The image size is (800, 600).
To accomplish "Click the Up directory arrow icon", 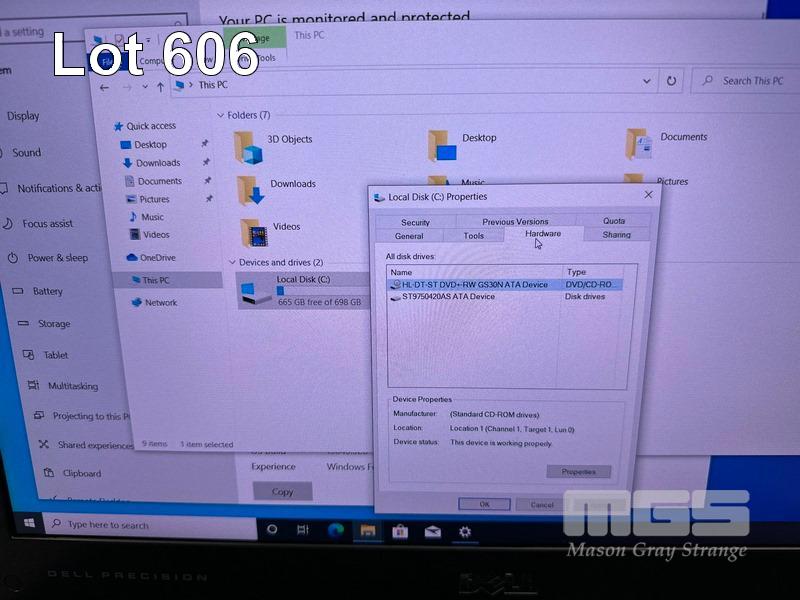I will point(160,87).
